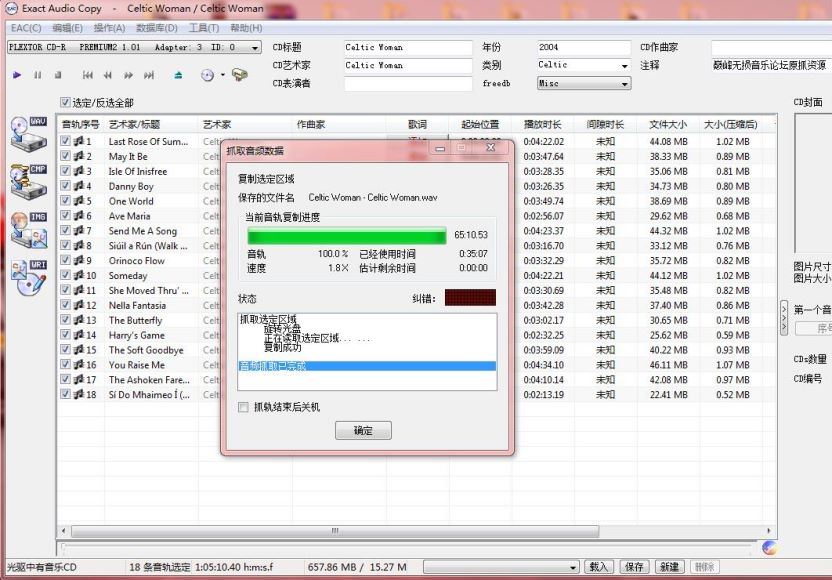832x580 pixels.
Task: Open the 数据库(D) menu
Action: point(157,28)
